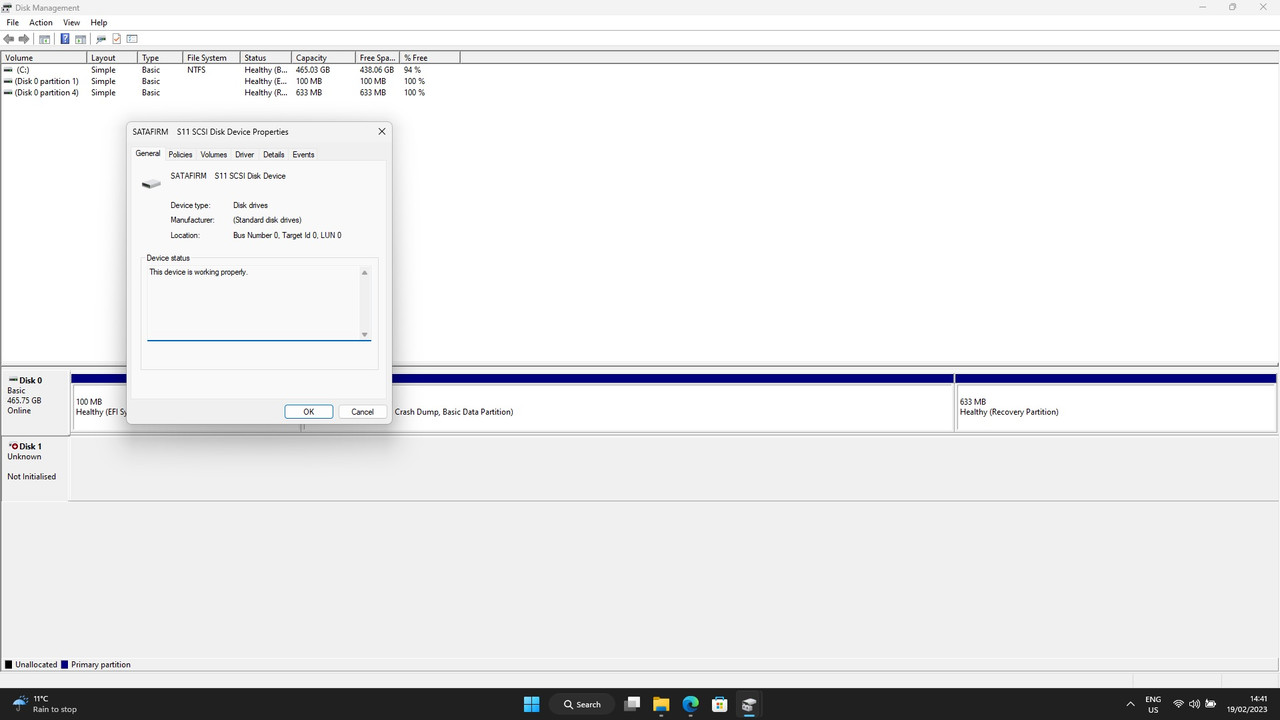Image resolution: width=1280 pixels, height=720 pixels.
Task: Switch to the Events tab
Action: [x=303, y=154]
